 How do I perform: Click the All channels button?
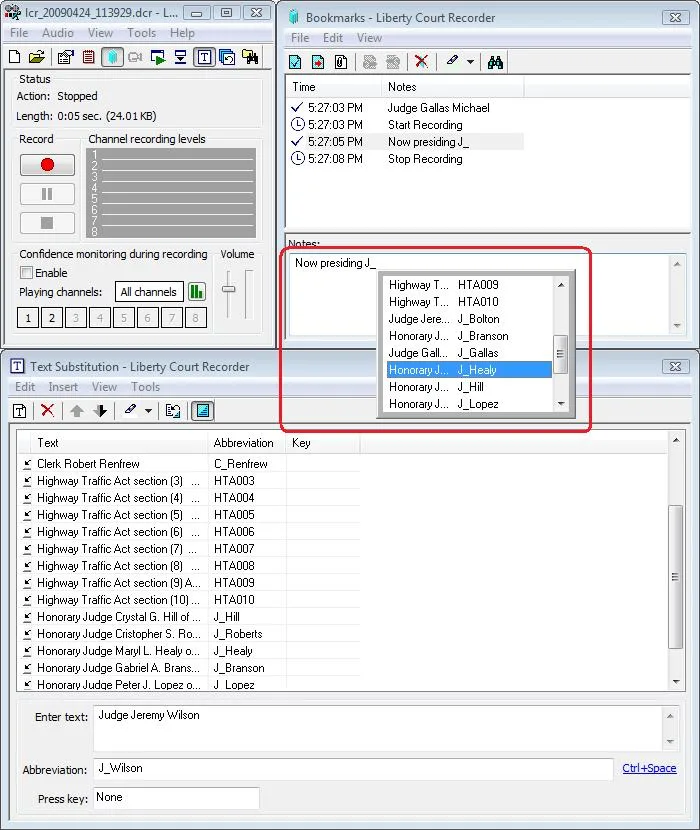point(149,292)
